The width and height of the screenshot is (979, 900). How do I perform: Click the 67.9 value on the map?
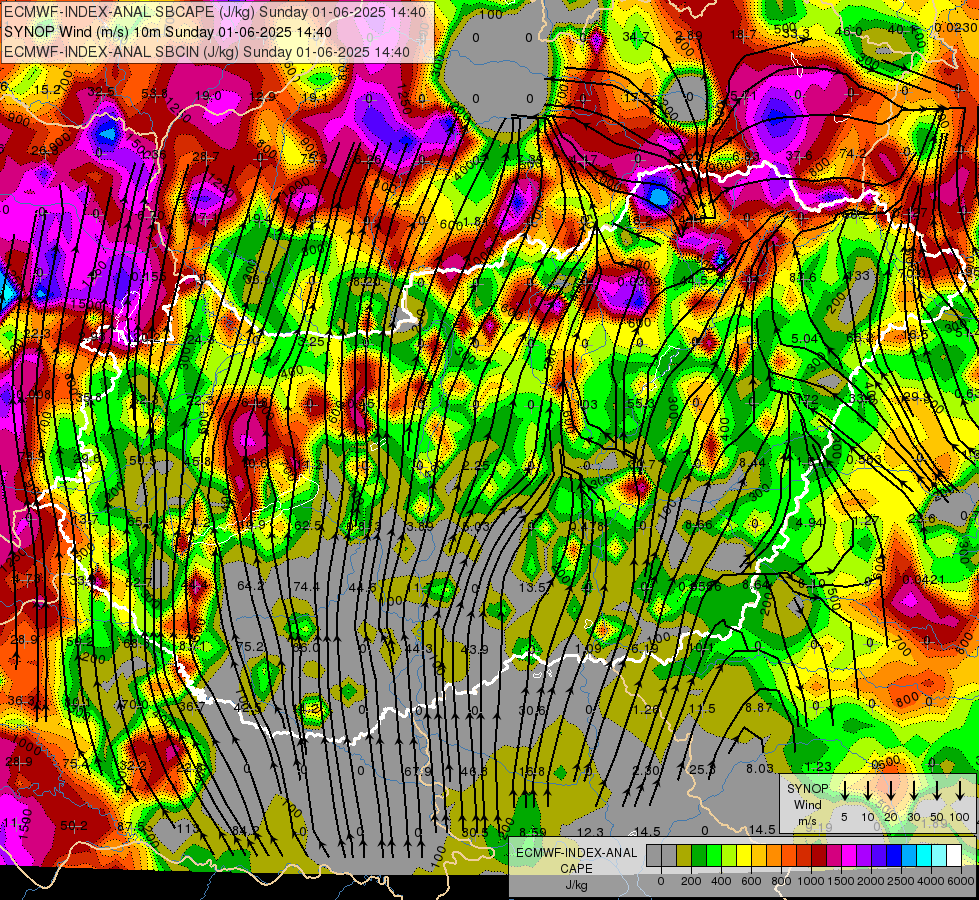tap(418, 771)
